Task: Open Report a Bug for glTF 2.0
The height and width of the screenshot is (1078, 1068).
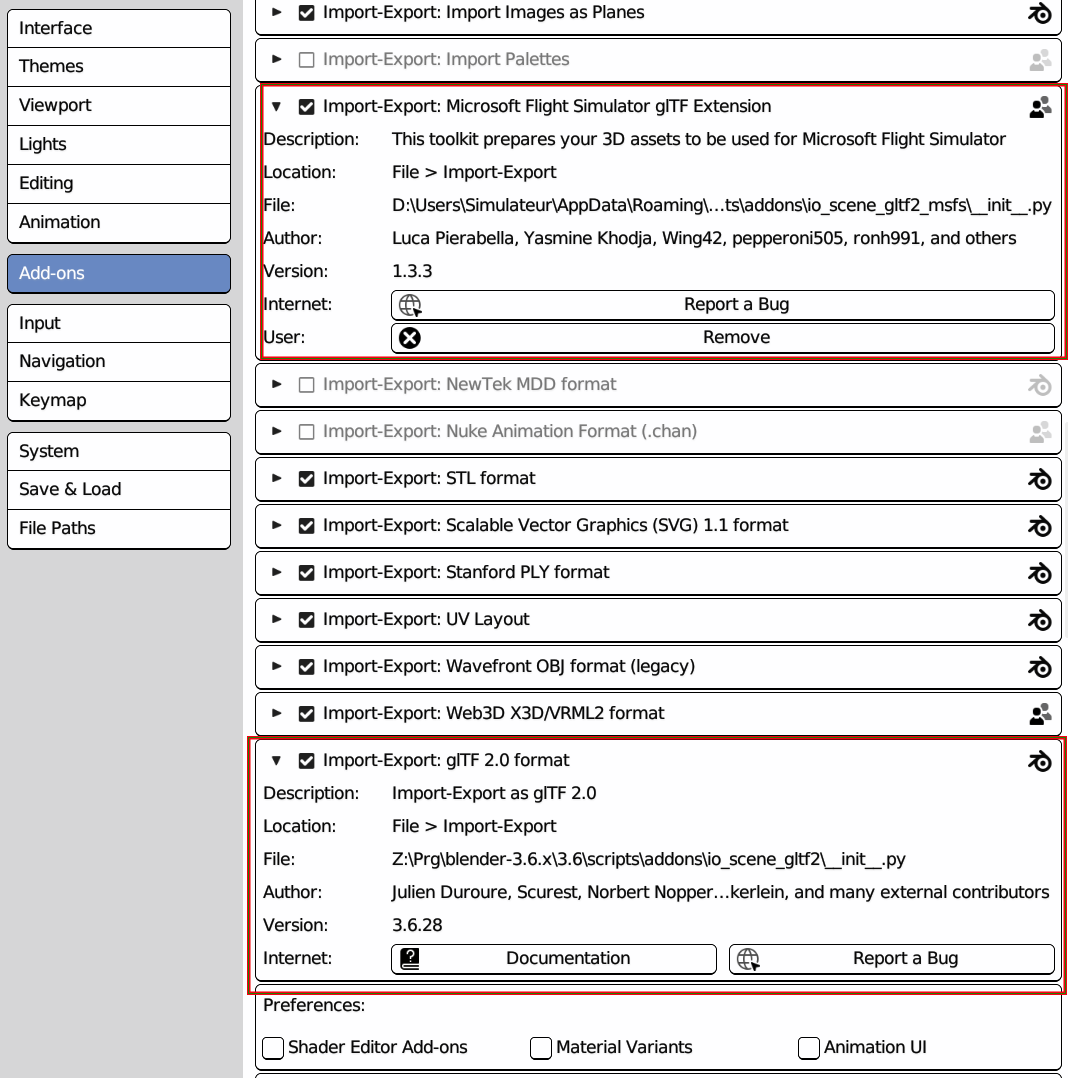Action: pos(892,958)
